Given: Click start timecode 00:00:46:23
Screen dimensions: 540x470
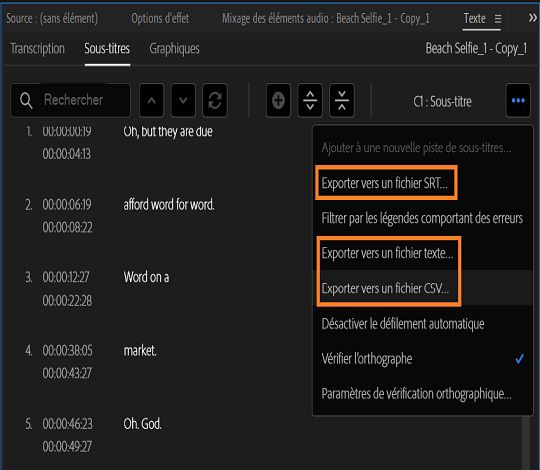Looking at the screenshot, I should (x=68, y=424).
